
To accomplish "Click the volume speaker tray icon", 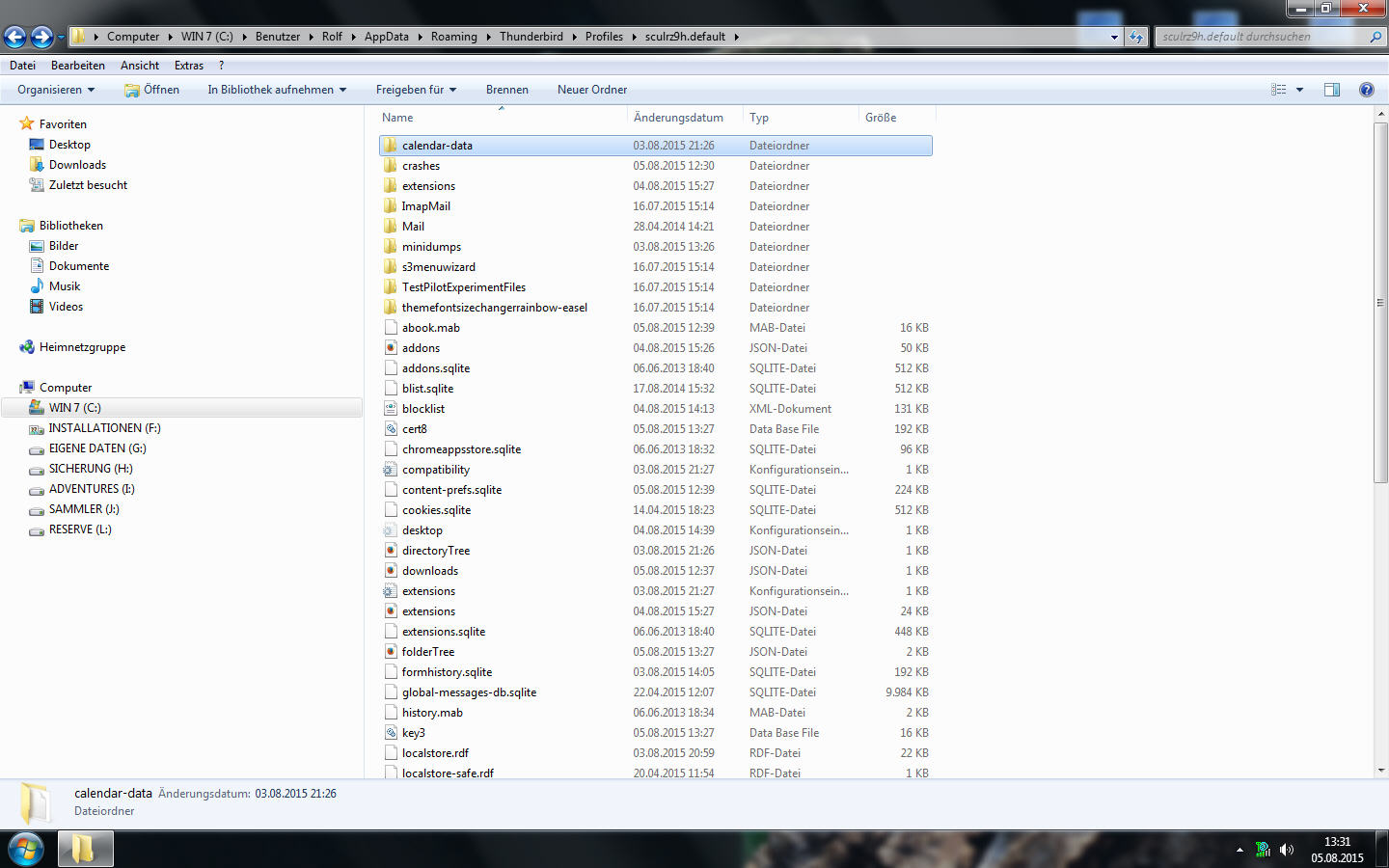I will click(1286, 850).
